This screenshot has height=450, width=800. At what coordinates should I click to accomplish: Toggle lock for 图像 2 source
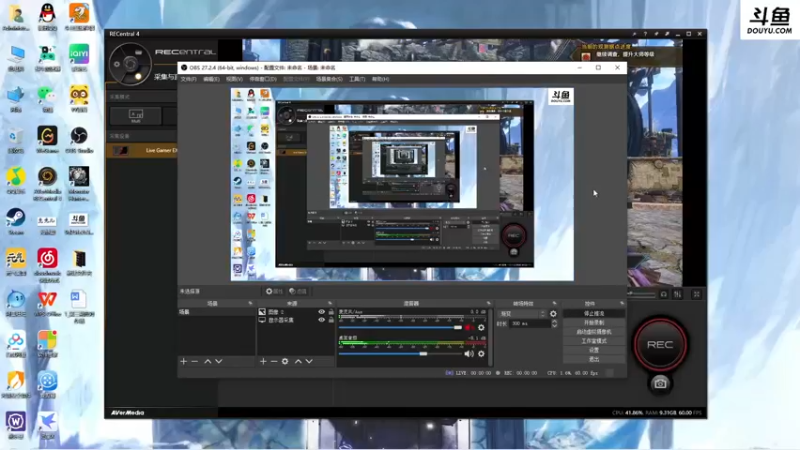[x=331, y=312]
